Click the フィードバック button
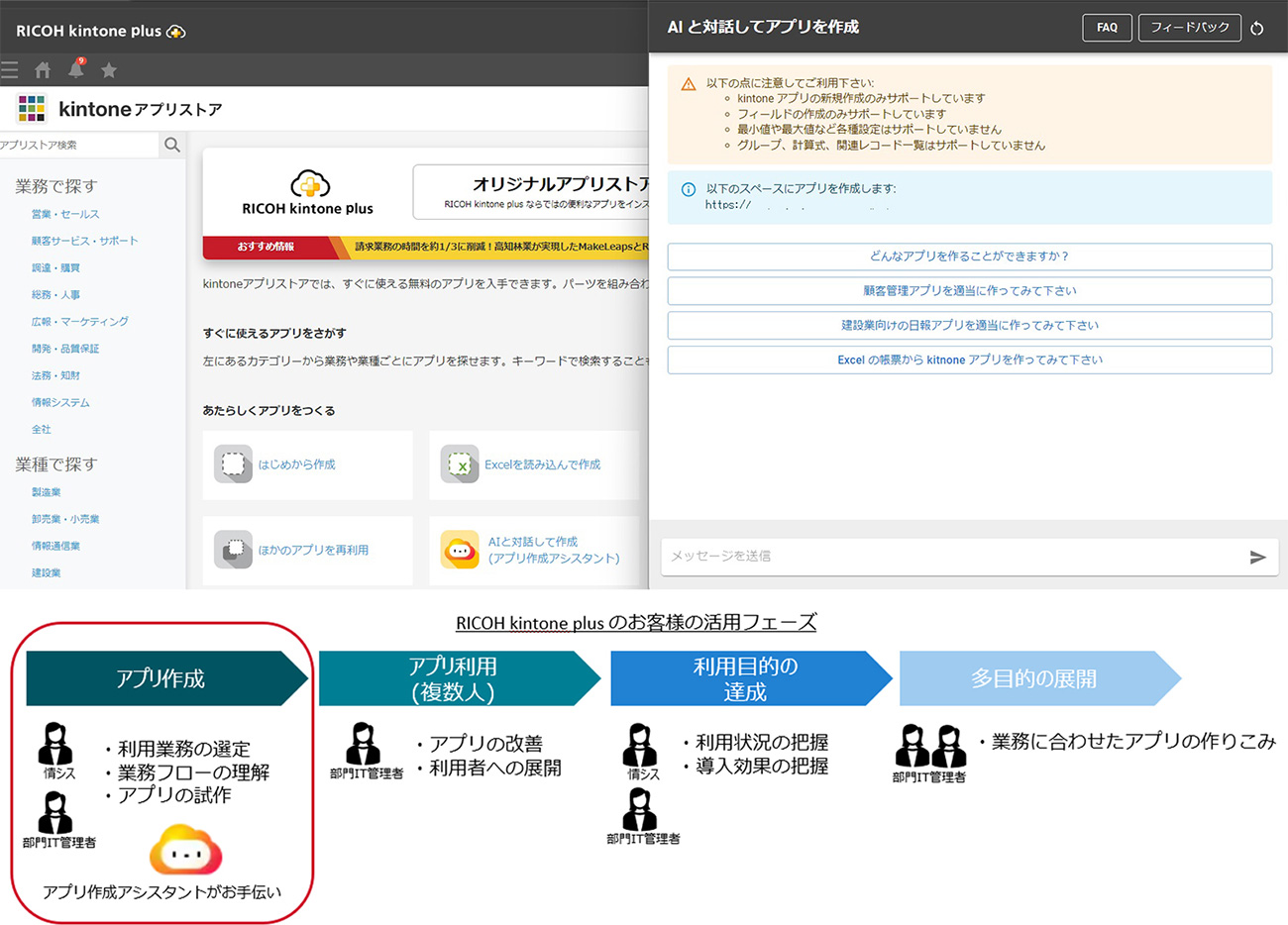 click(1189, 28)
